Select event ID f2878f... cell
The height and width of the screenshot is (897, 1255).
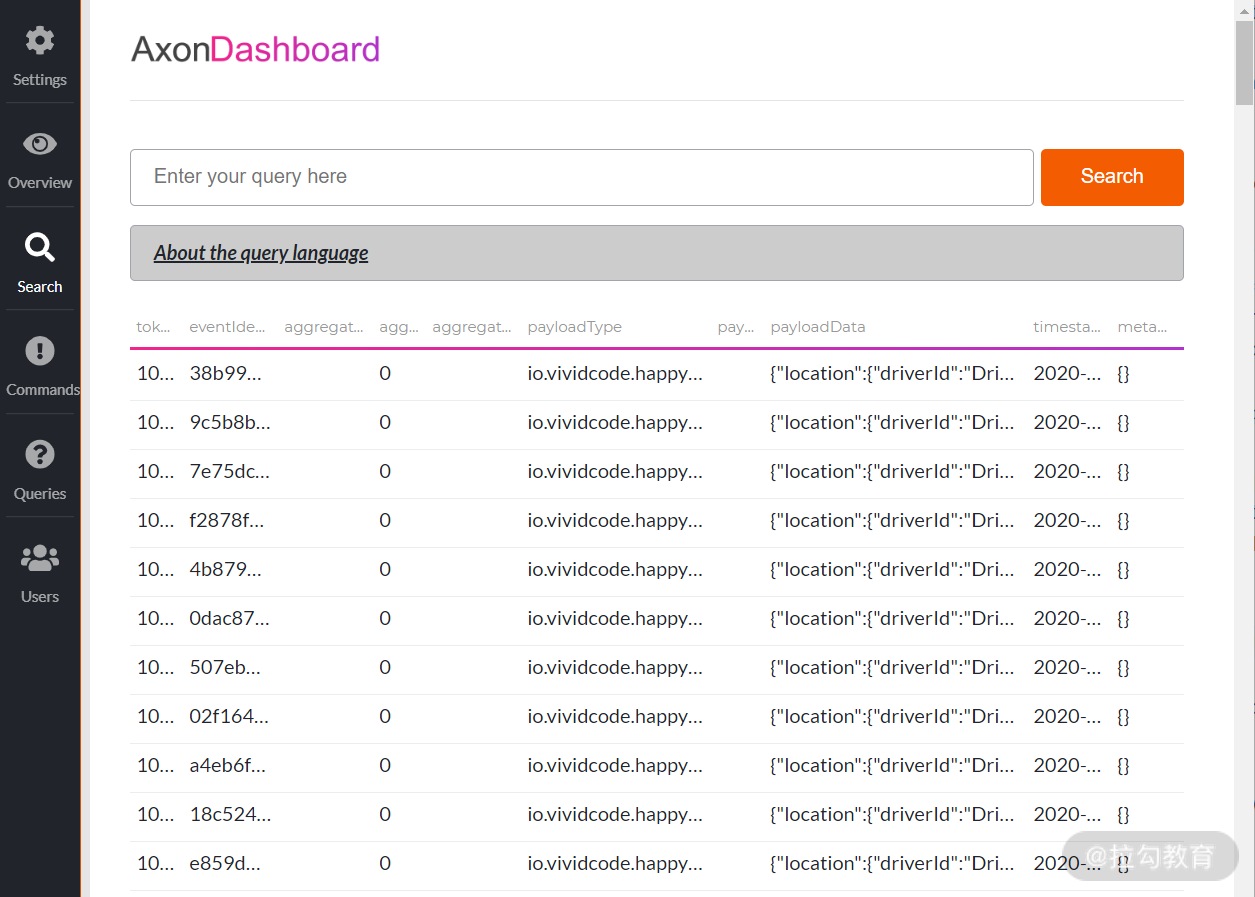click(x=227, y=521)
